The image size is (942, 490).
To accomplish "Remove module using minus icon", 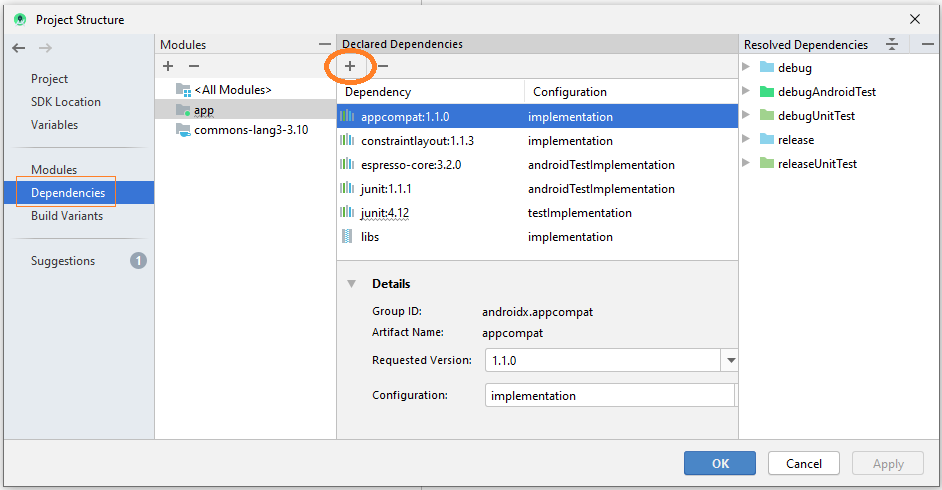I will click(193, 66).
